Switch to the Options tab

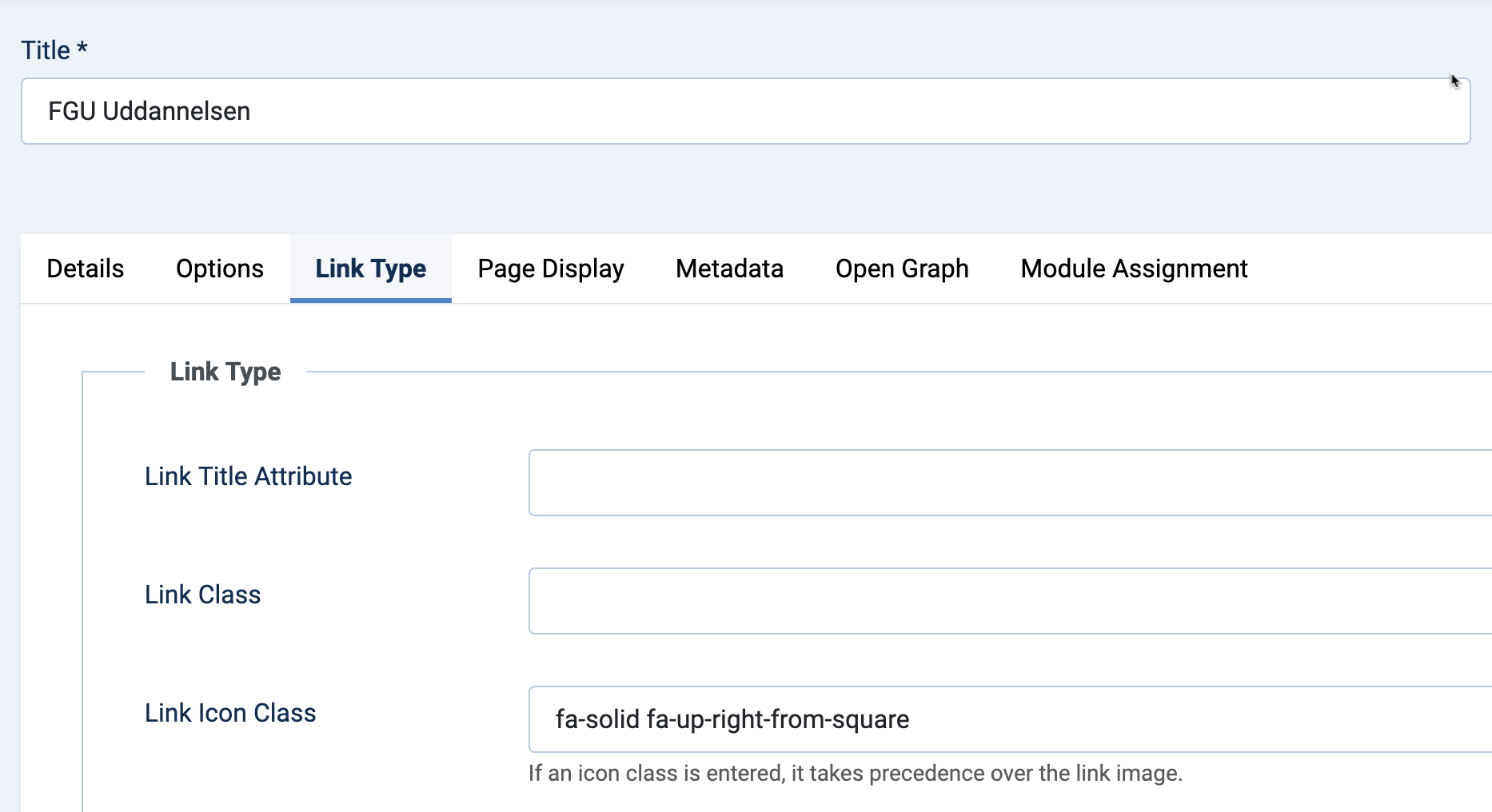tap(220, 269)
